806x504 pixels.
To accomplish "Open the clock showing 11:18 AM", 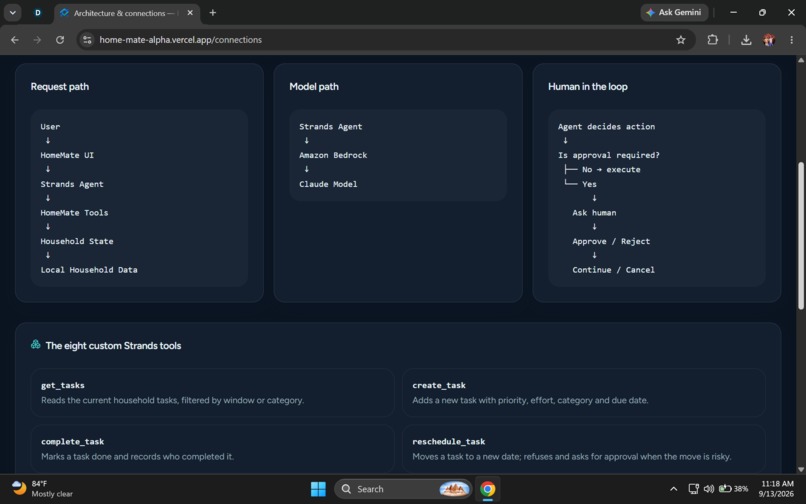I will pos(777,489).
